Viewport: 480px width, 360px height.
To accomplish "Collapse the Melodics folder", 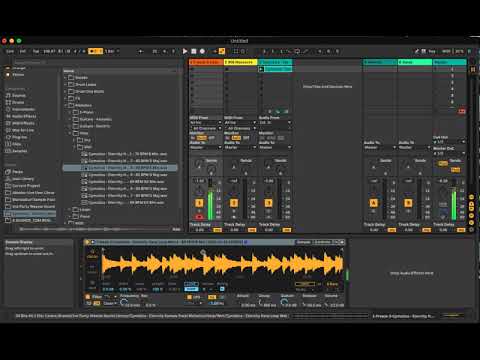I will [66, 105].
